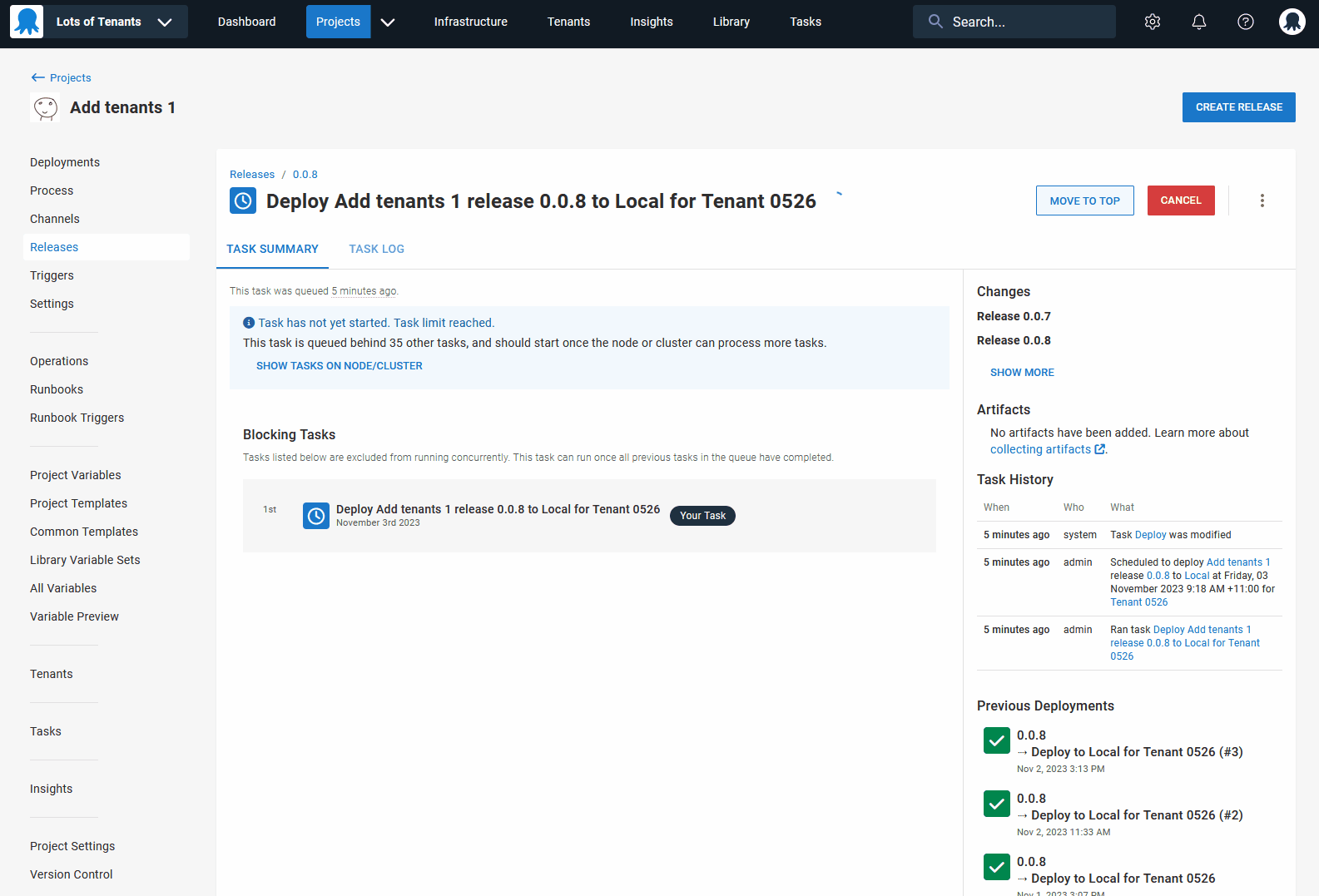Expand the Projects dropdown chevron
Image resolution: width=1319 pixels, height=896 pixels.
[388, 22]
